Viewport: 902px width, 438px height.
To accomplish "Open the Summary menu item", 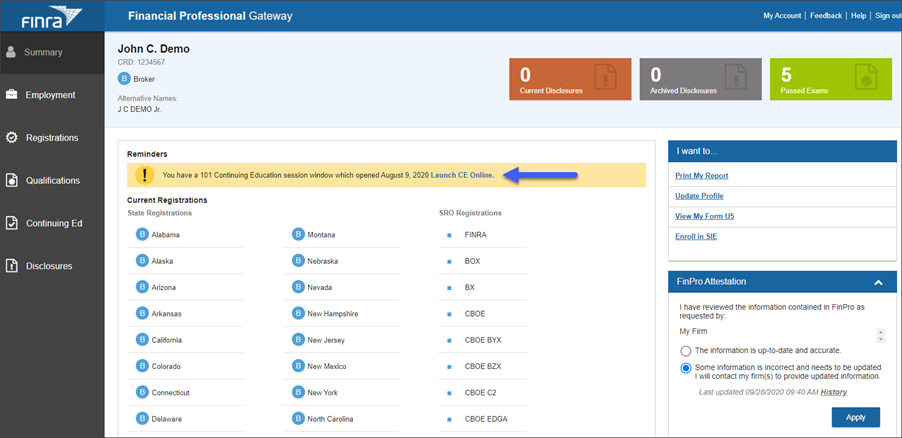I will point(52,52).
